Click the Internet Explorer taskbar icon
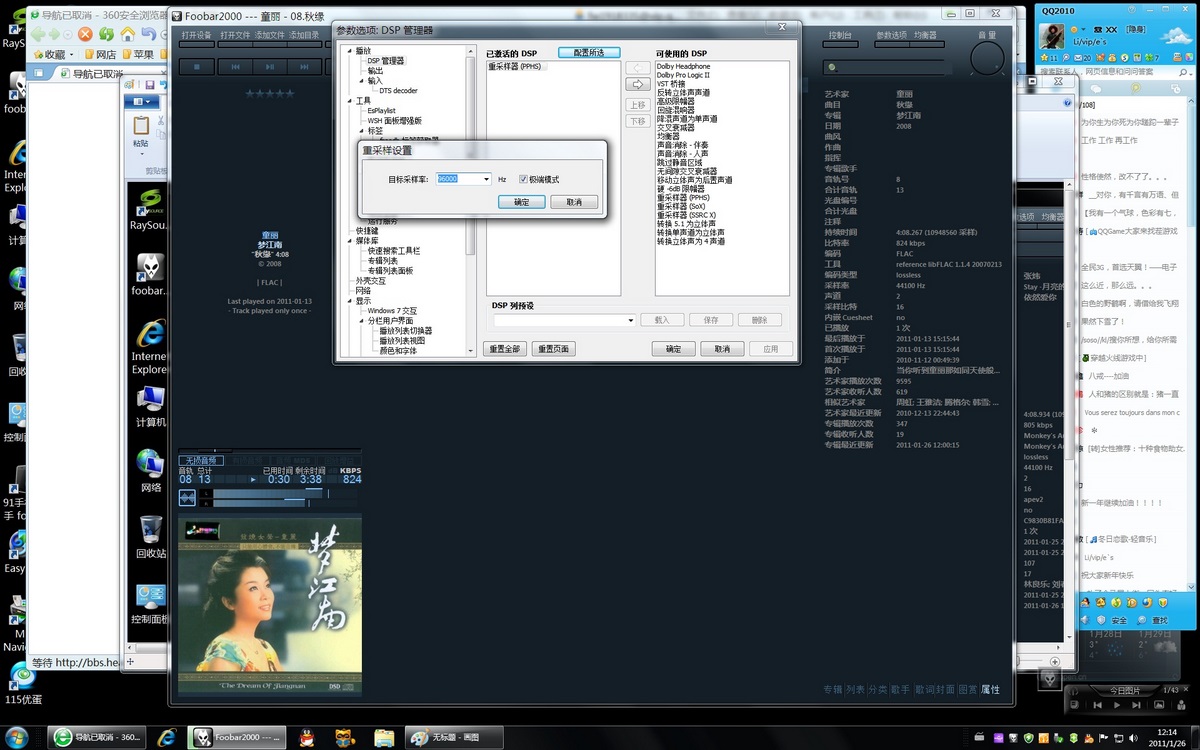The height and width of the screenshot is (750, 1200). pyautogui.click(x=166, y=737)
